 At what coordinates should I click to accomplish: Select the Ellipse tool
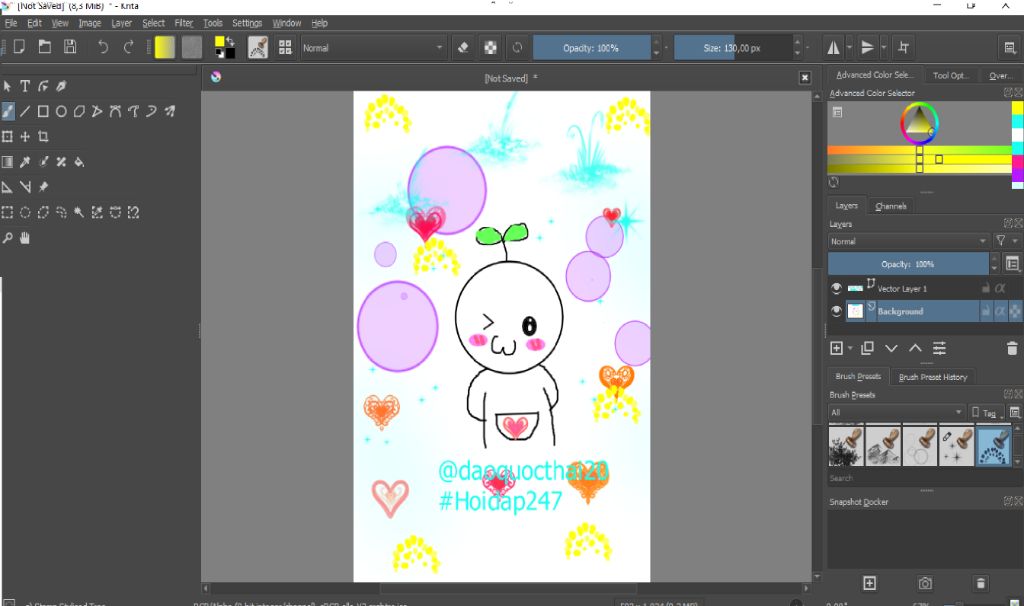(x=61, y=112)
